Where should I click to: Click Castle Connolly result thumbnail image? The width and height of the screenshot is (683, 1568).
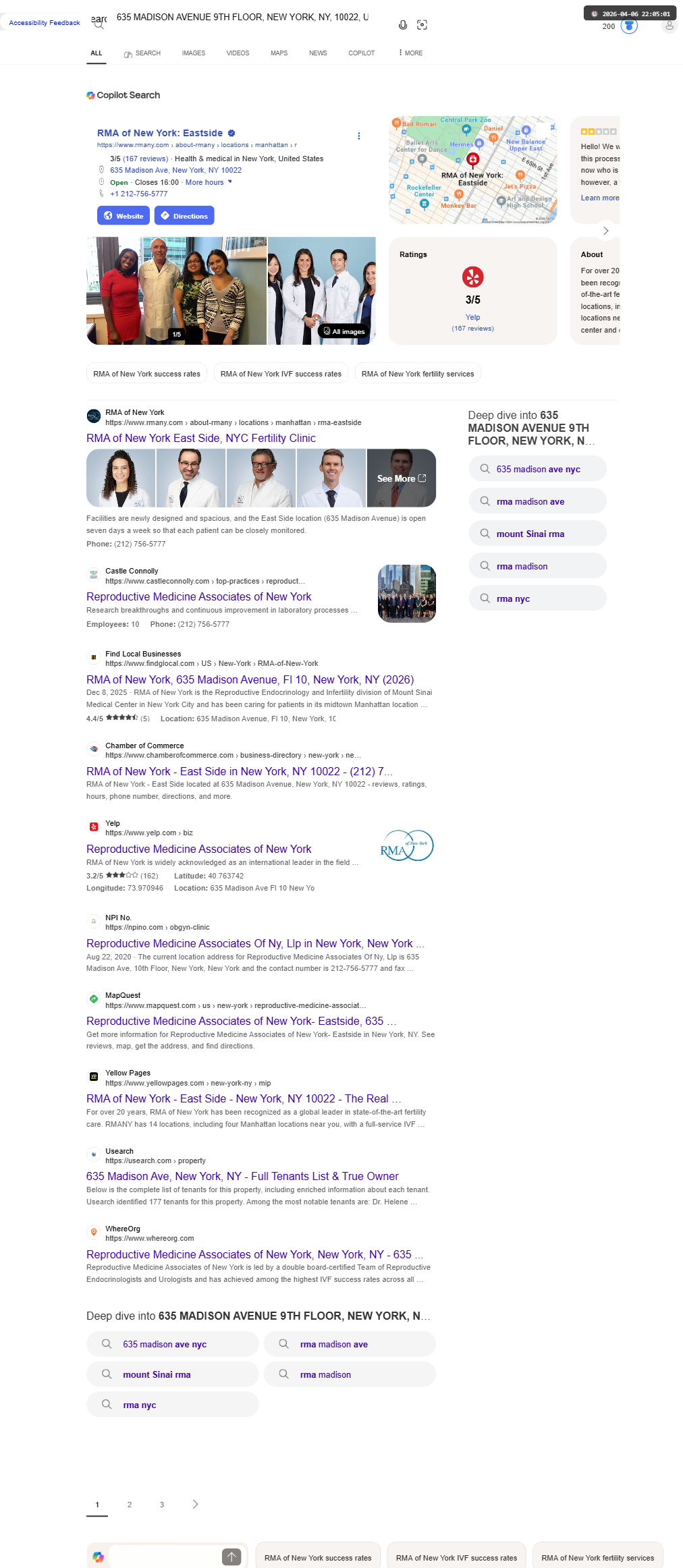click(x=407, y=594)
